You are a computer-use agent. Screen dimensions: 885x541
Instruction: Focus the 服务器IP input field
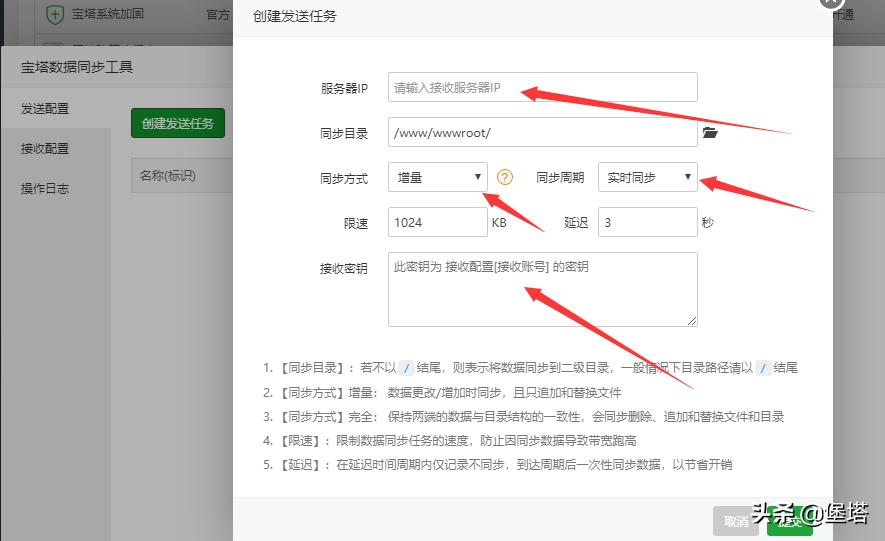click(x=542, y=87)
